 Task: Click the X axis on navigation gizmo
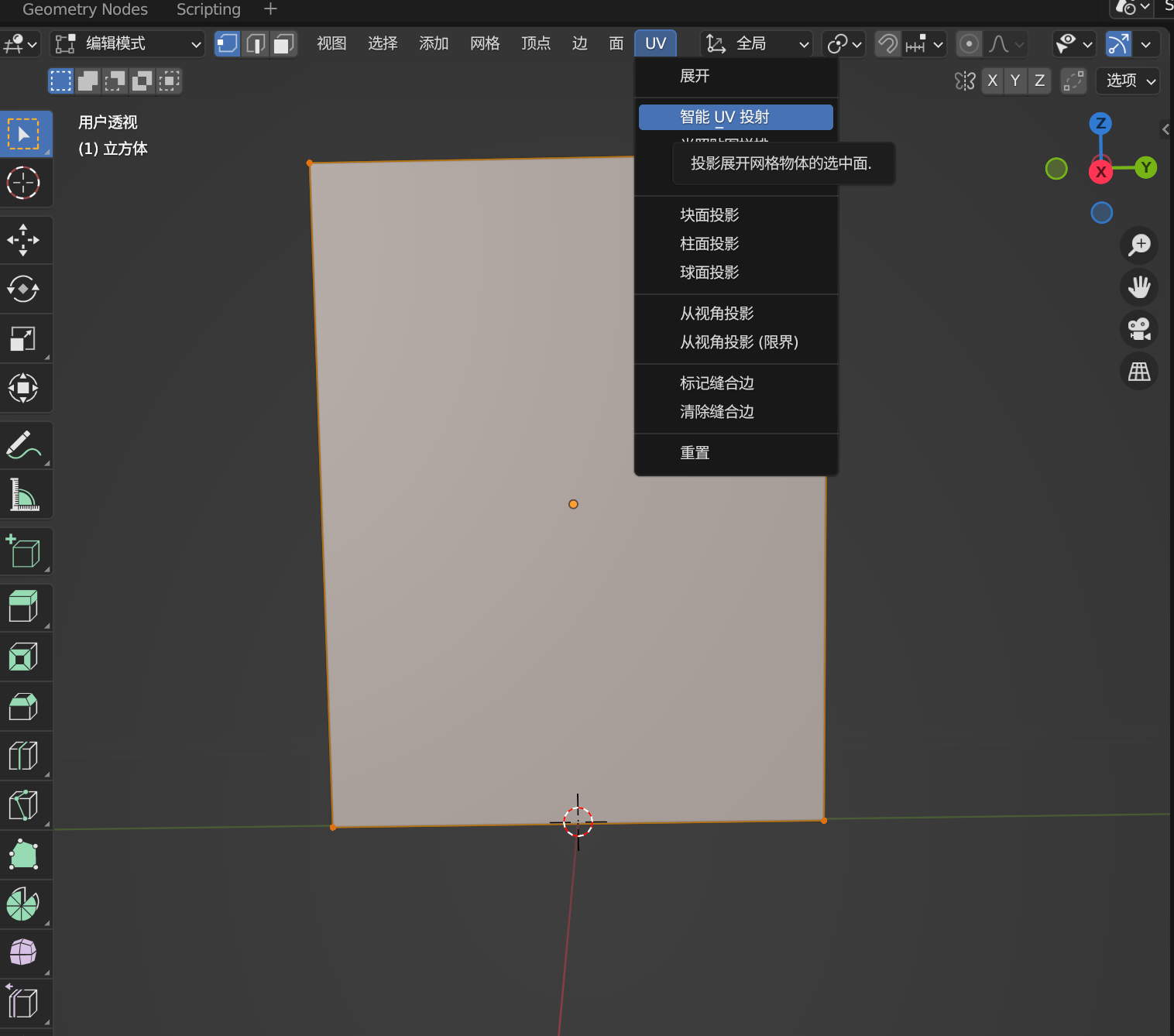1100,172
